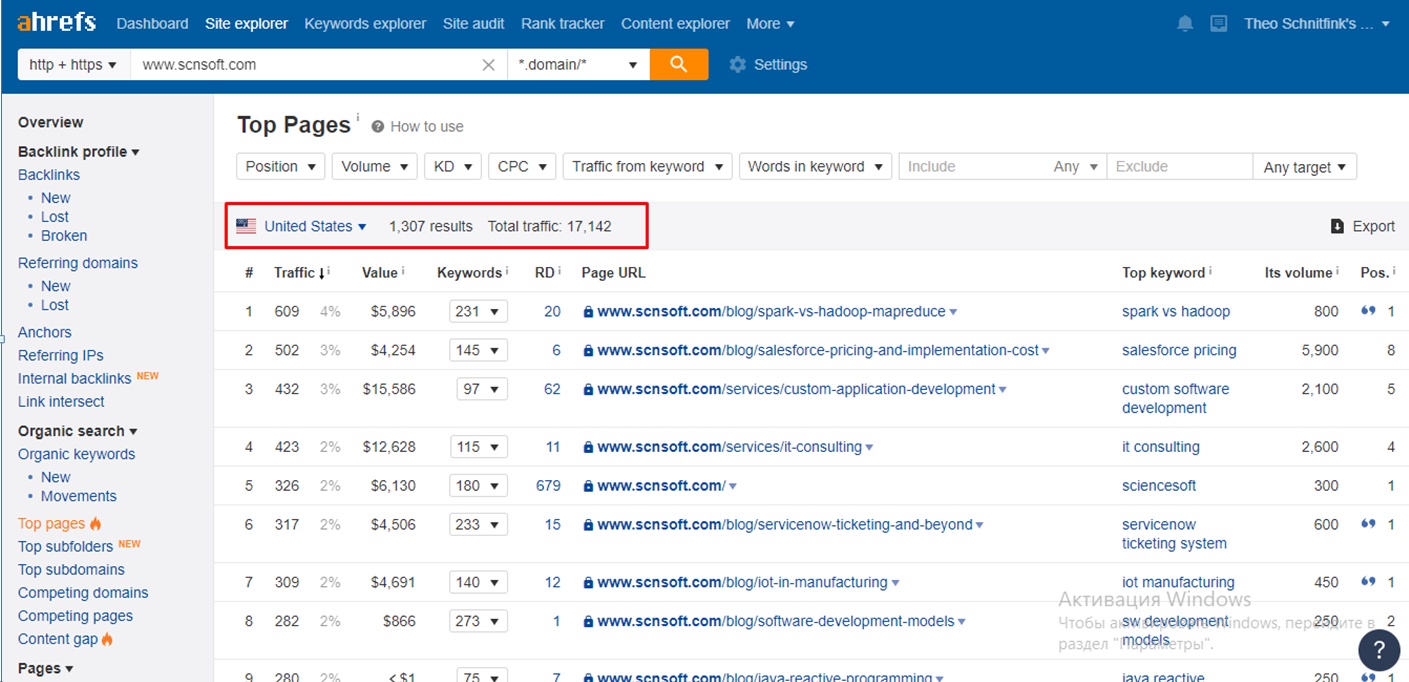Image resolution: width=1409 pixels, height=682 pixels.
Task: Click the featured snippet quote icon for spark vs hadoop
Action: click(x=1368, y=311)
